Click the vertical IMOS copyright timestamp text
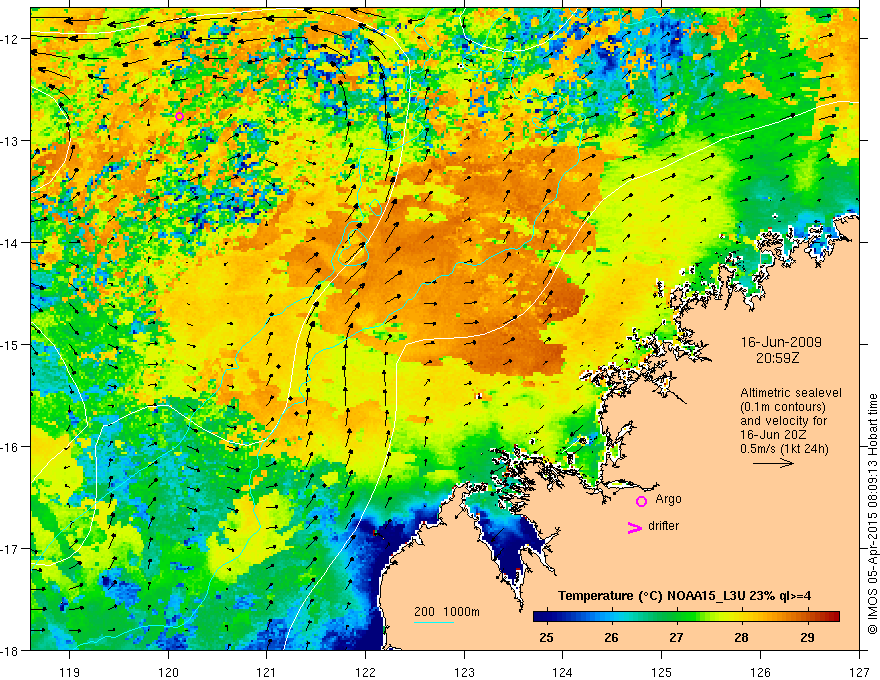Image resolution: width=880 pixels, height=680 pixels. coord(872,514)
